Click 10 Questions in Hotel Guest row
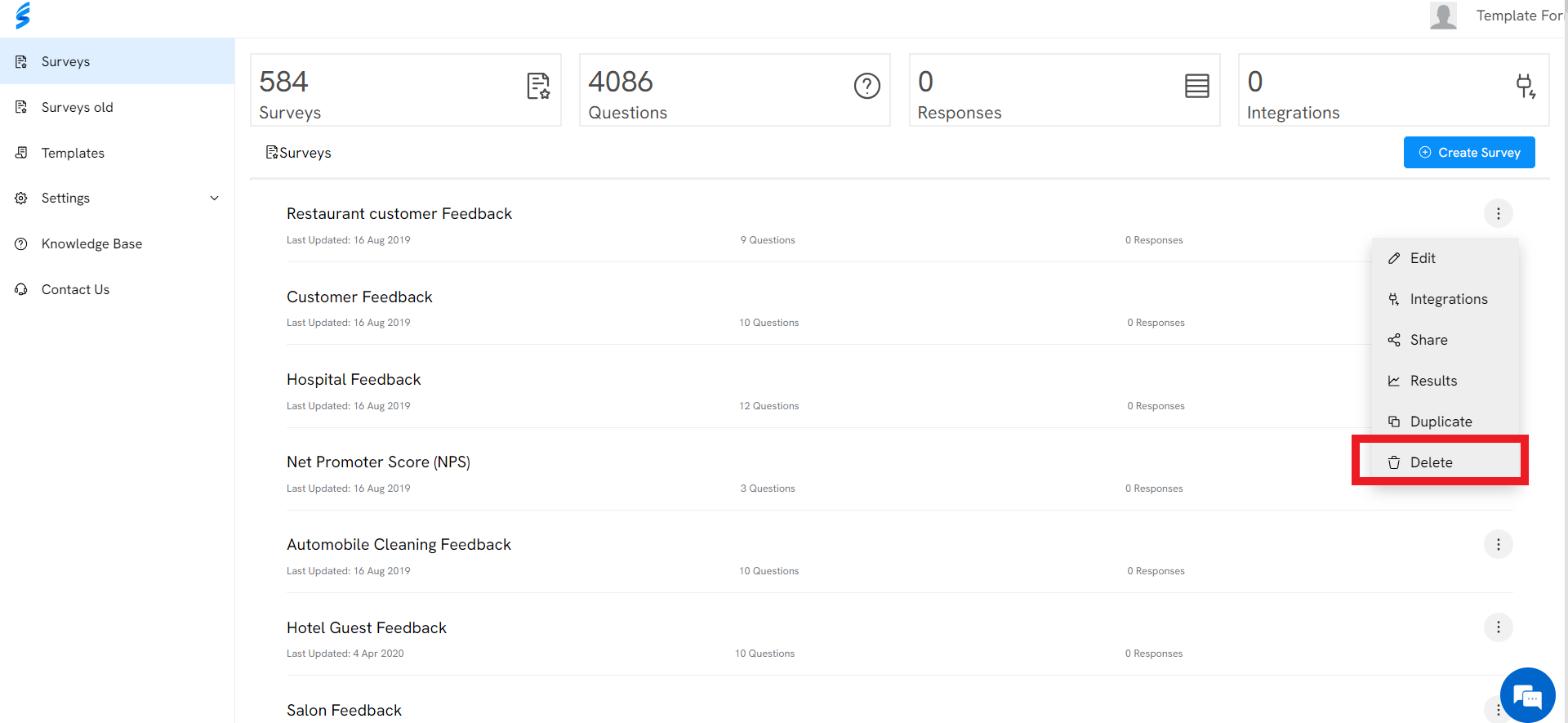1568x723 pixels. (x=765, y=654)
